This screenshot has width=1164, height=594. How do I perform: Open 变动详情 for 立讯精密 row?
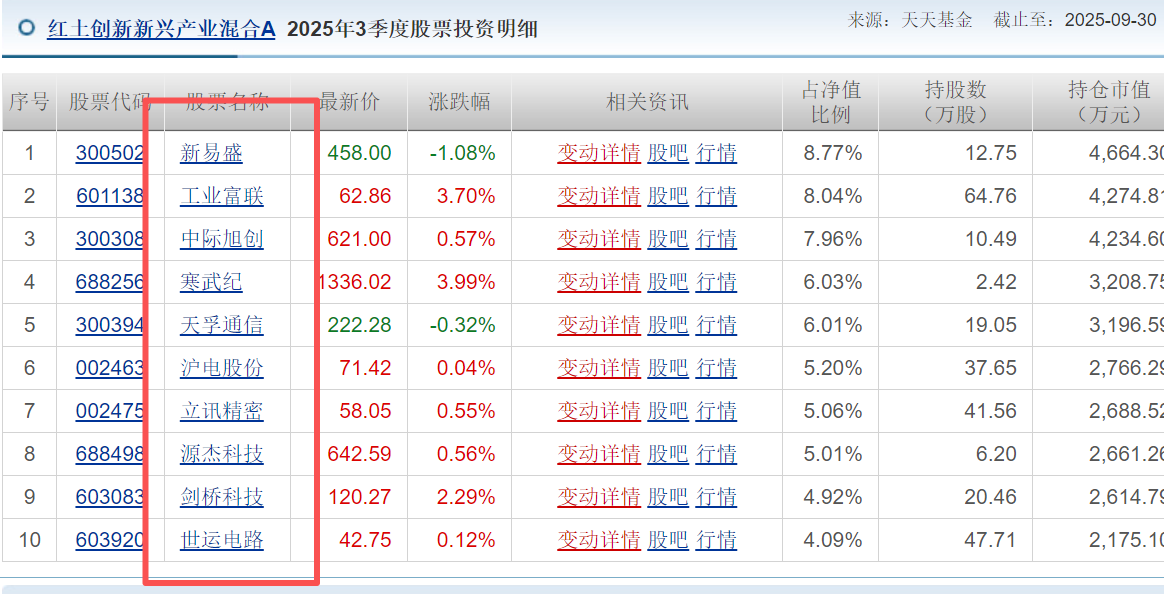[x=599, y=411]
